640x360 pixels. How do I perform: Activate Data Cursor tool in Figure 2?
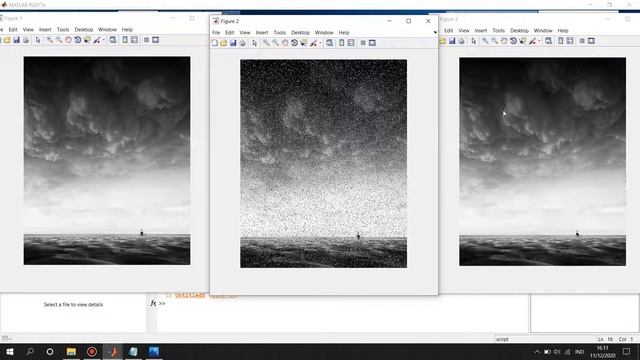pos(304,43)
